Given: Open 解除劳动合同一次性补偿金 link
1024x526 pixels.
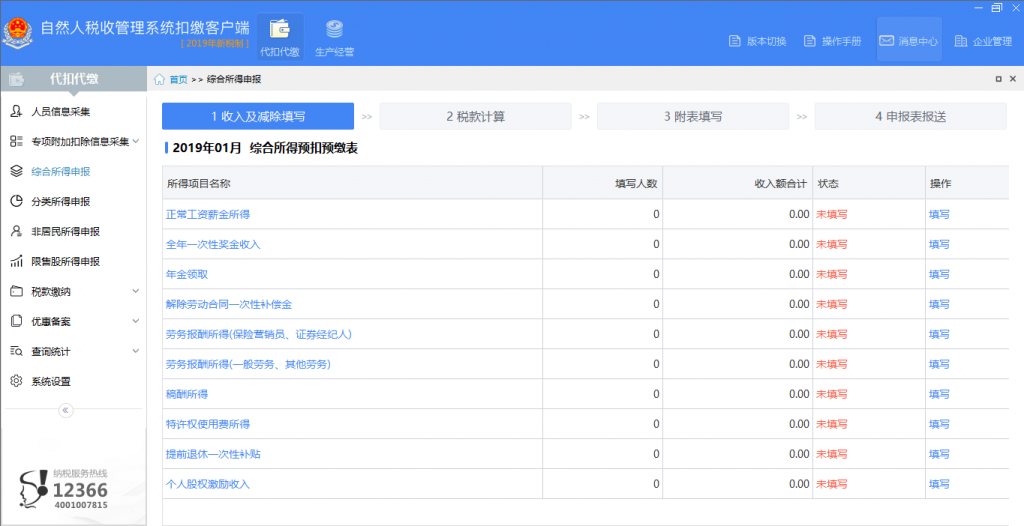Looking at the screenshot, I should [x=229, y=304].
